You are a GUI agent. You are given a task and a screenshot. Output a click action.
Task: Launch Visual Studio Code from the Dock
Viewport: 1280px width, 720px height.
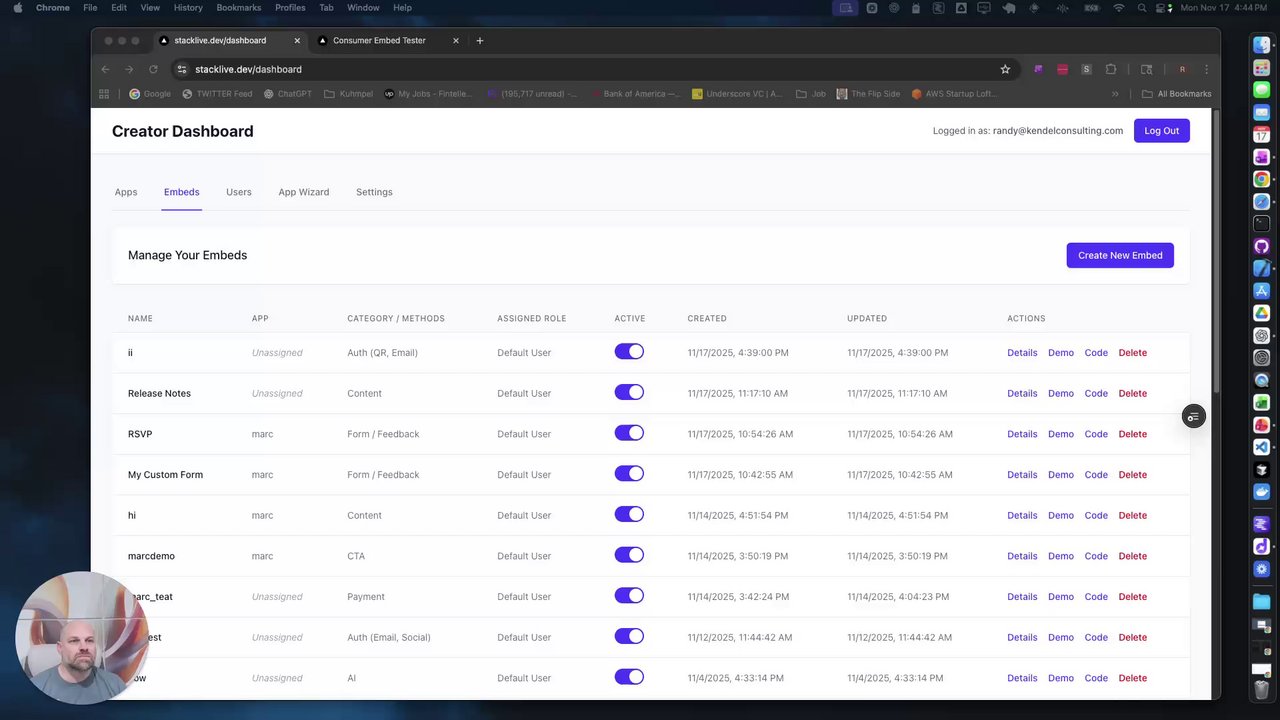[1262, 447]
